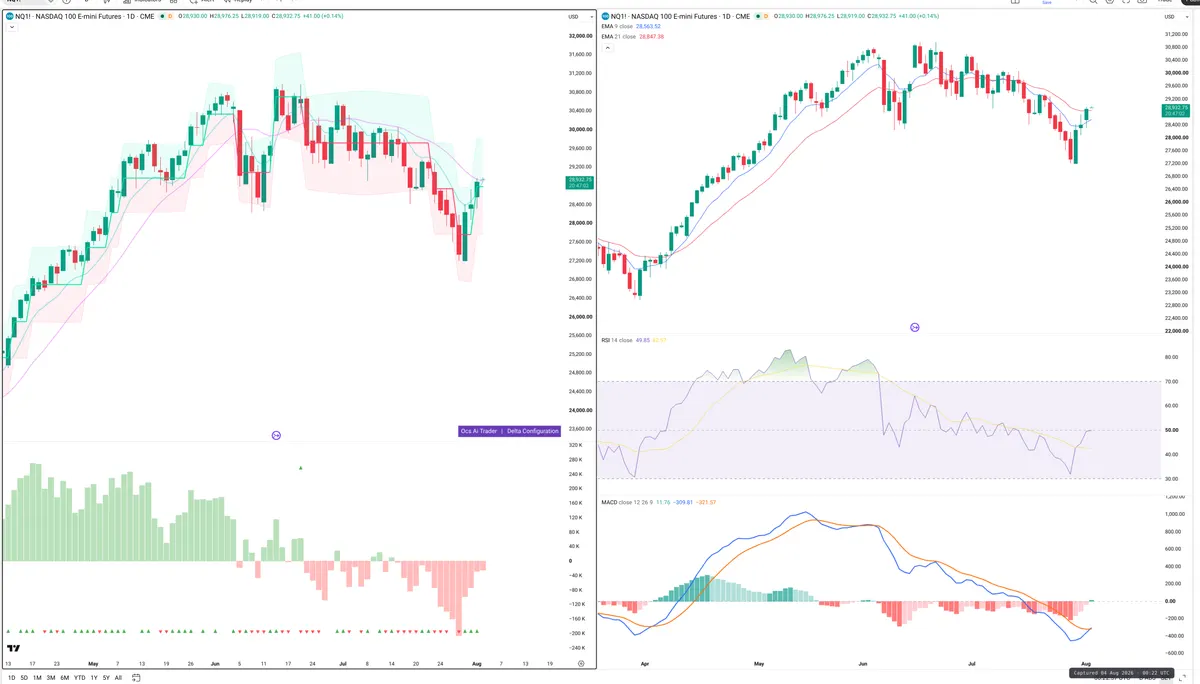Click the purple event marker on right chart
The width and height of the screenshot is (1200, 684).
(x=914, y=327)
